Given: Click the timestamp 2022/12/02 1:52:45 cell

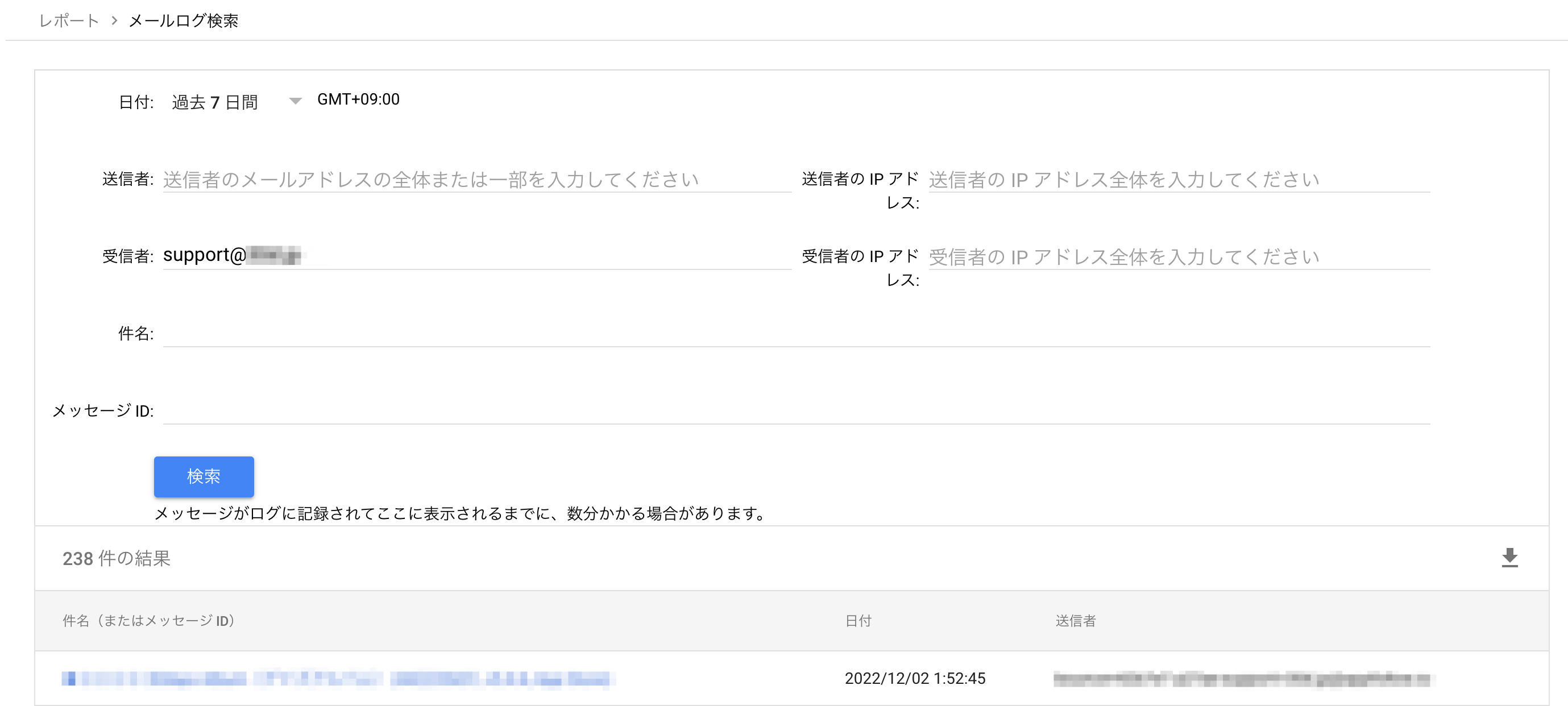Looking at the screenshot, I should (915, 678).
